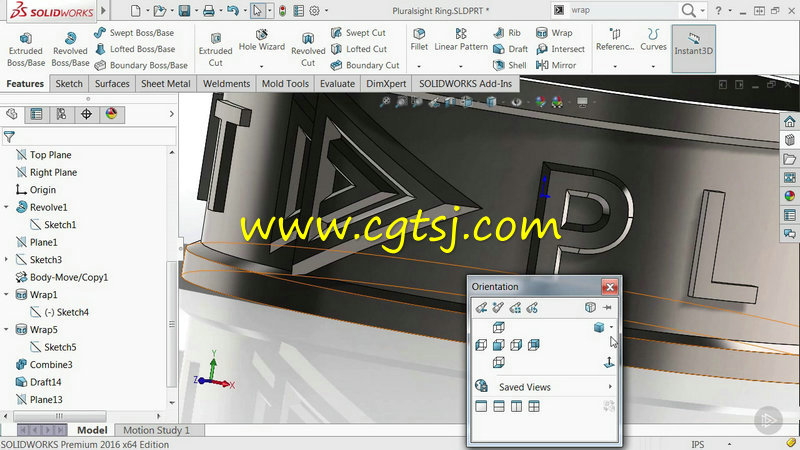The width and height of the screenshot is (800, 450).
Task: Open the Surfaces ribbon tab
Action: pyautogui.click(x=112, y=84)
